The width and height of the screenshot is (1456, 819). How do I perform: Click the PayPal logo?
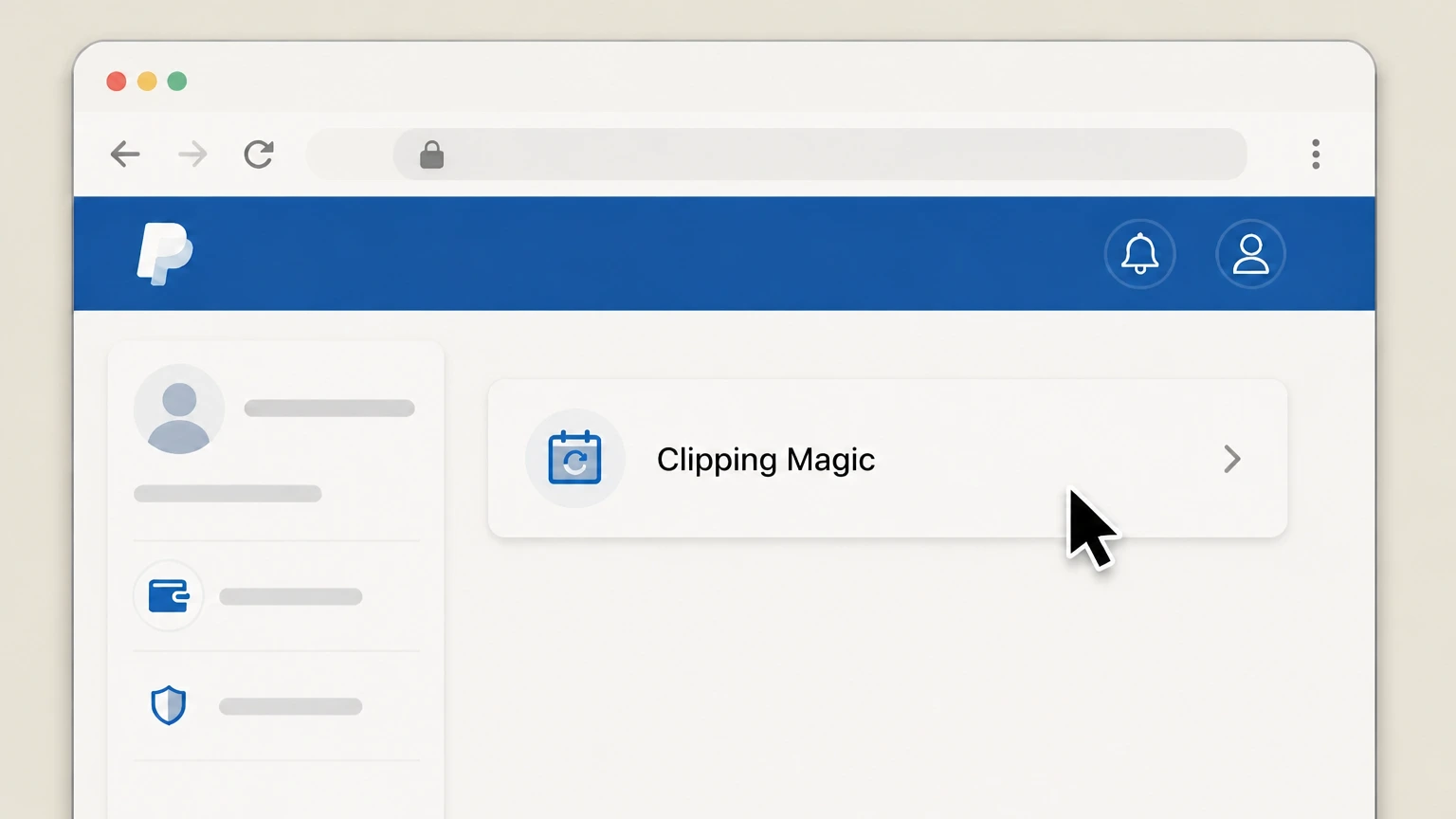click(x=165, y=253)
